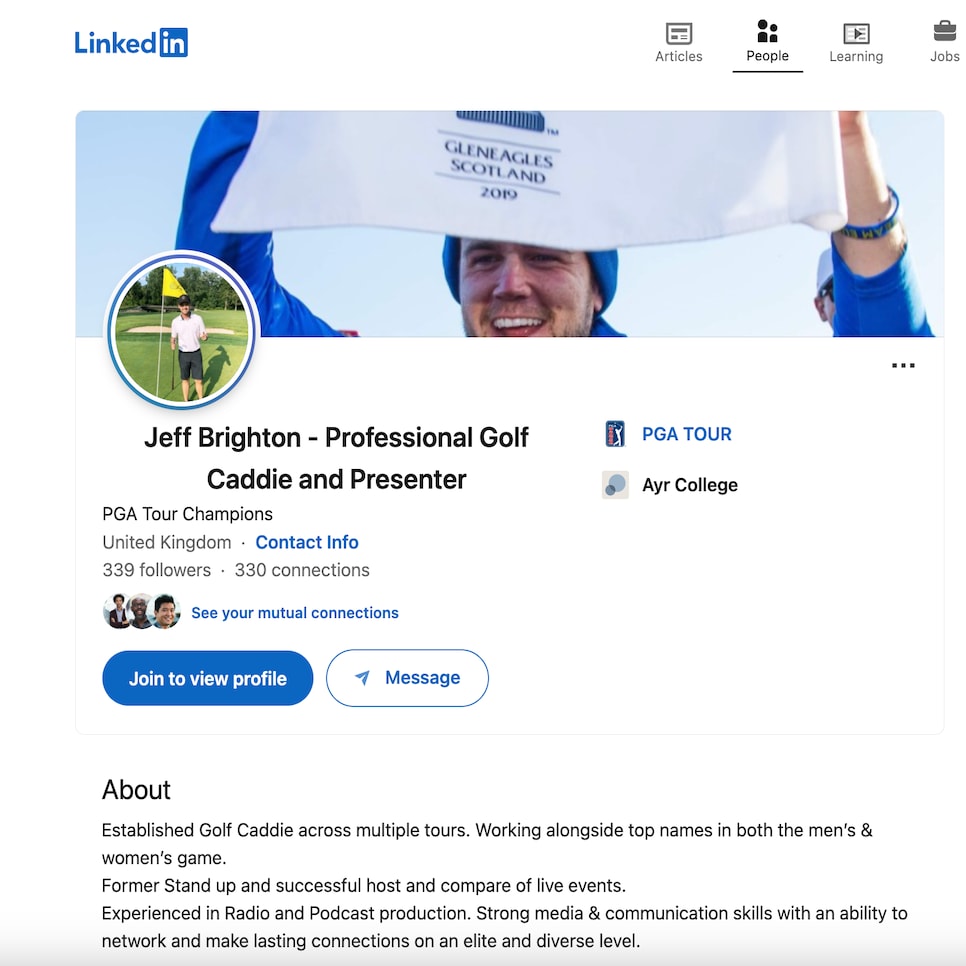Open the Contact Info link
This screenshot has width=966, height=966.
coord(307,542)
